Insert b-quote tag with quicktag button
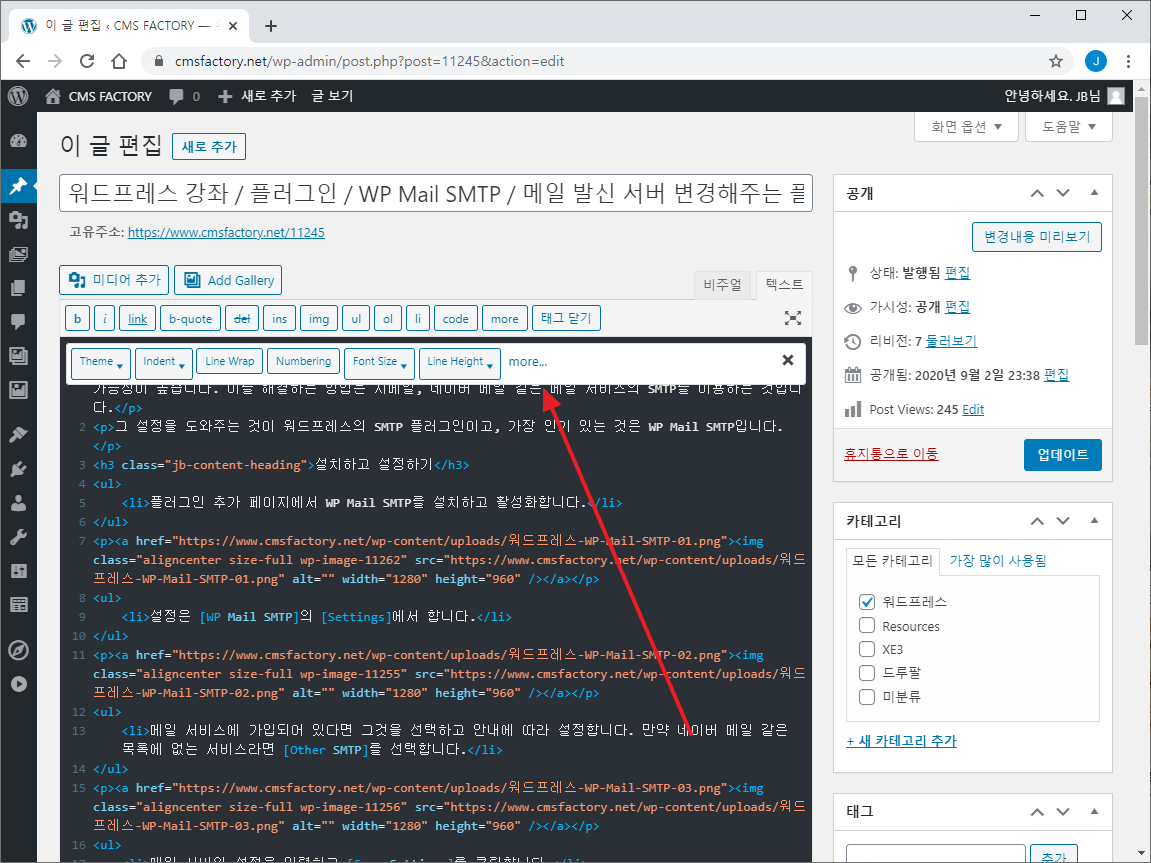The height and width of the screenshot is (863, 1151). 191,318
